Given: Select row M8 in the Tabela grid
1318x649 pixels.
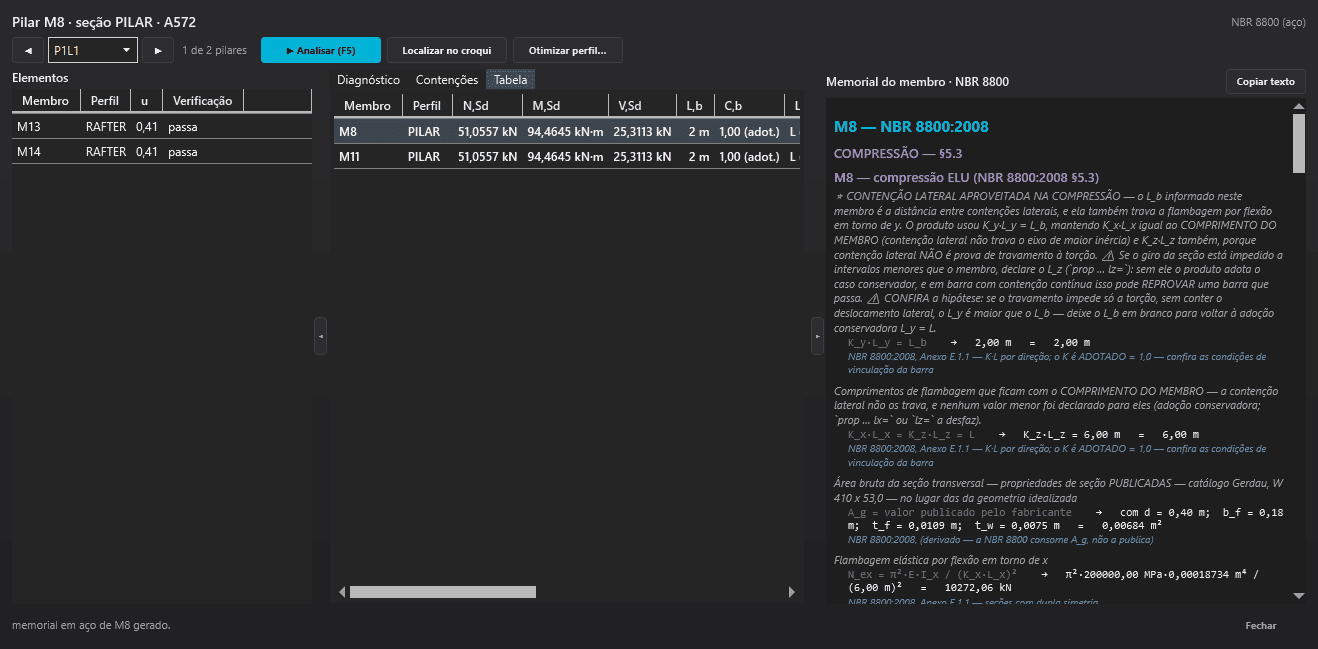Looking at the screenshot, I should (x=567, y=131).
